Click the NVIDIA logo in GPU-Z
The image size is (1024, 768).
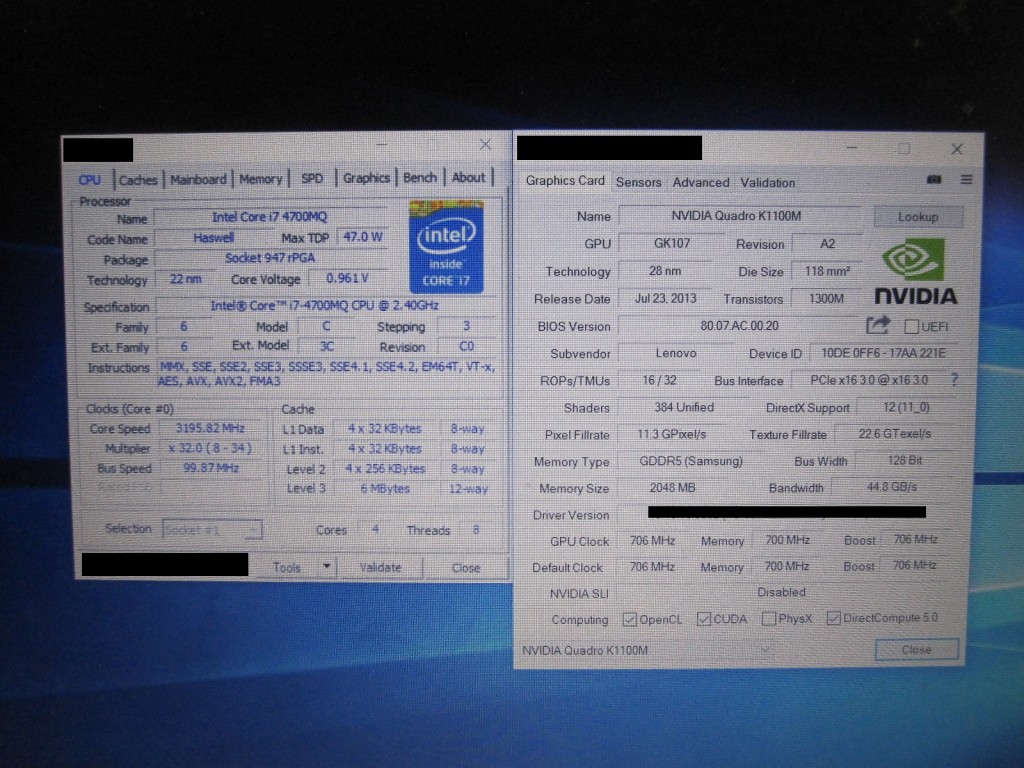pyautogui.click(x=916, y=272)
